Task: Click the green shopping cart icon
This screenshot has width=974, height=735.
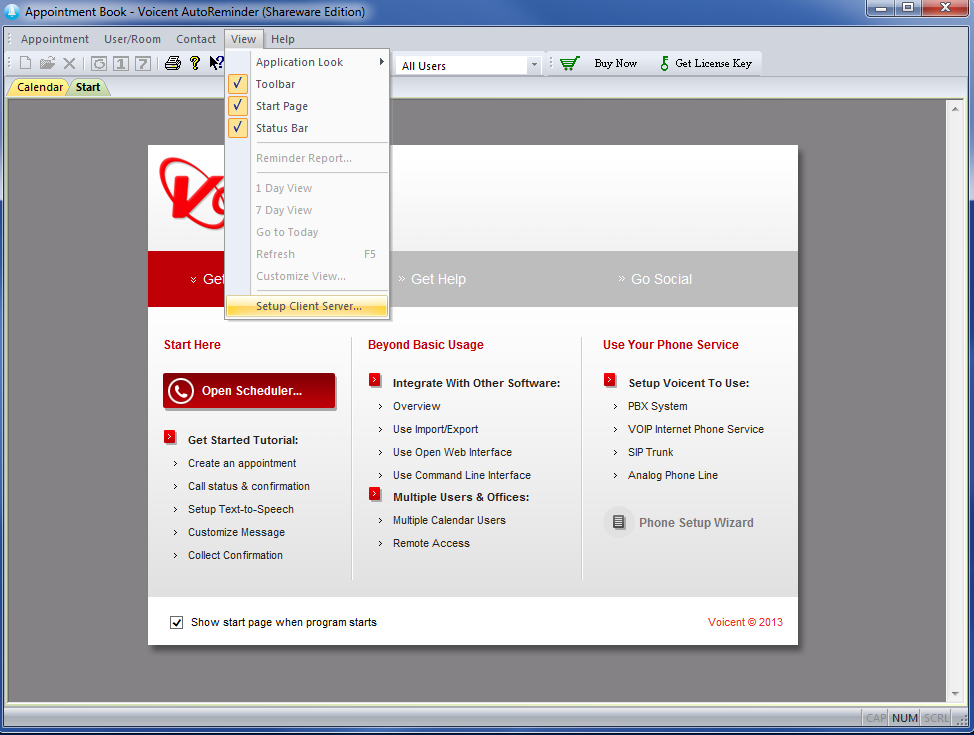Action: (x=569, y=64)
